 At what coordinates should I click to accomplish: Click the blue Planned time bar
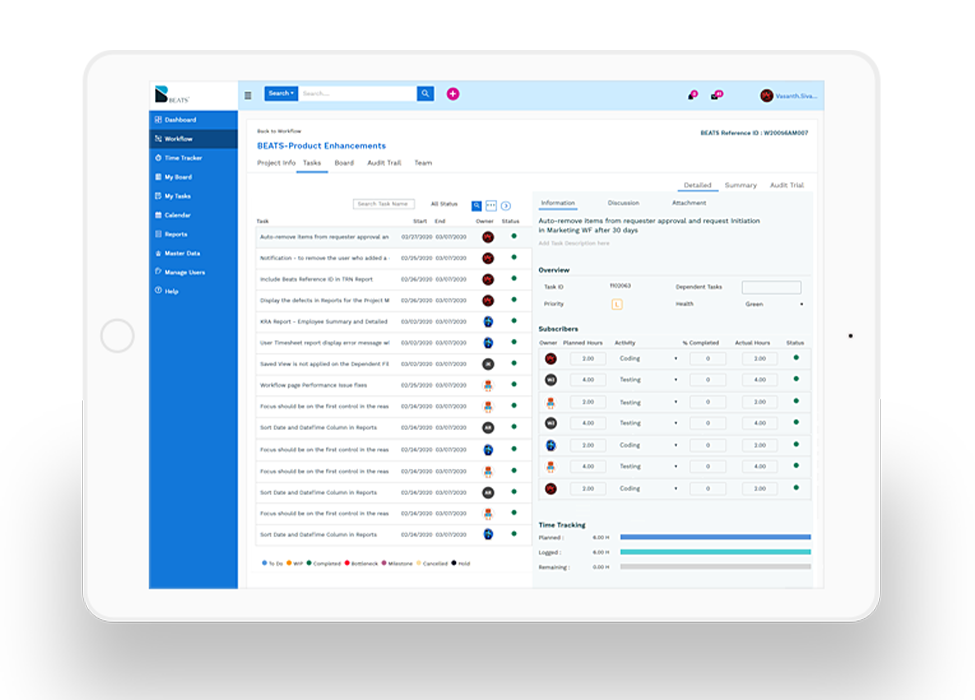click(x=716, y=537)
